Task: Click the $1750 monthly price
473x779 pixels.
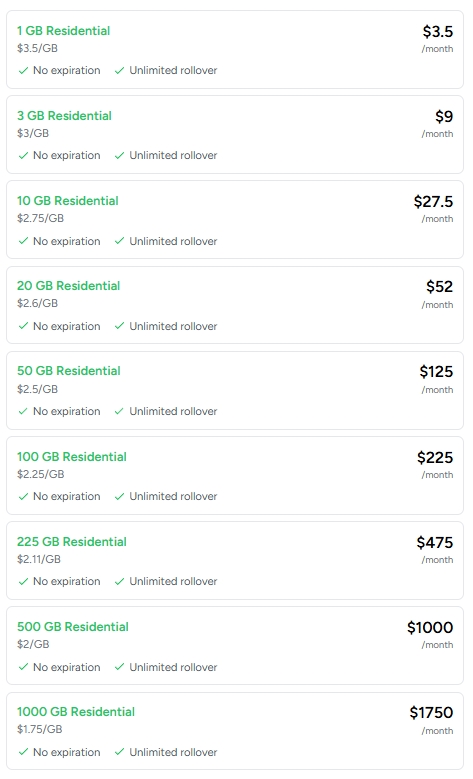Action: pyautogui.click(x=431, y=713)
